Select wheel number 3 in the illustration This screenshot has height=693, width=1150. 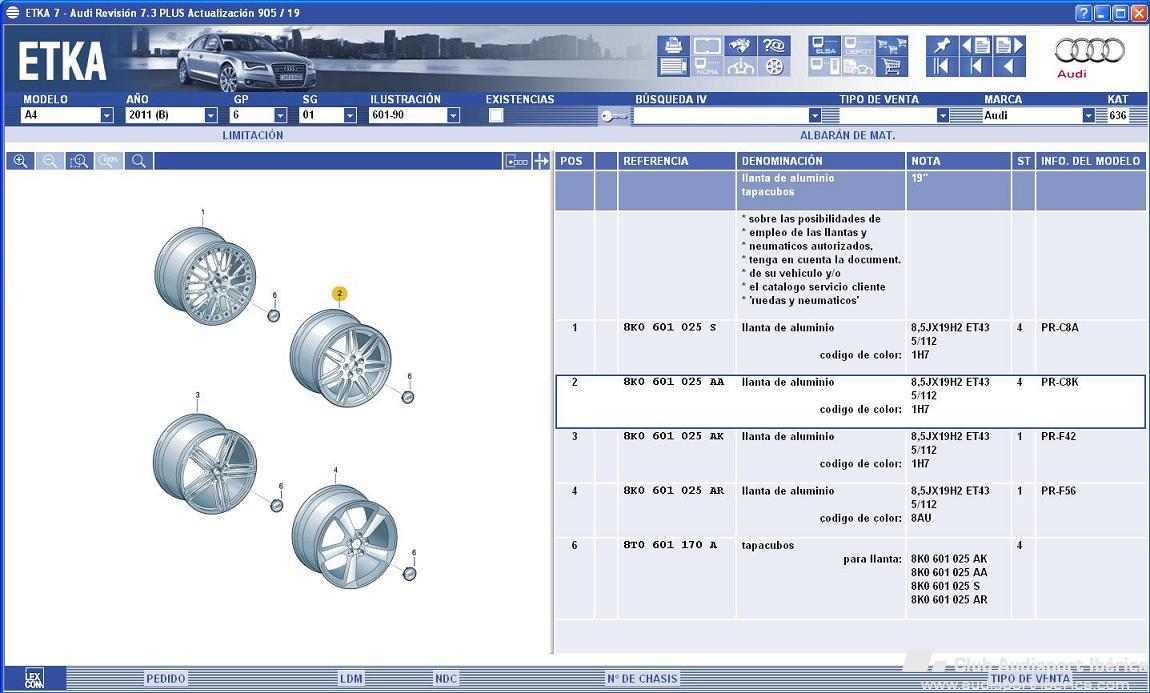pos(205,463)
